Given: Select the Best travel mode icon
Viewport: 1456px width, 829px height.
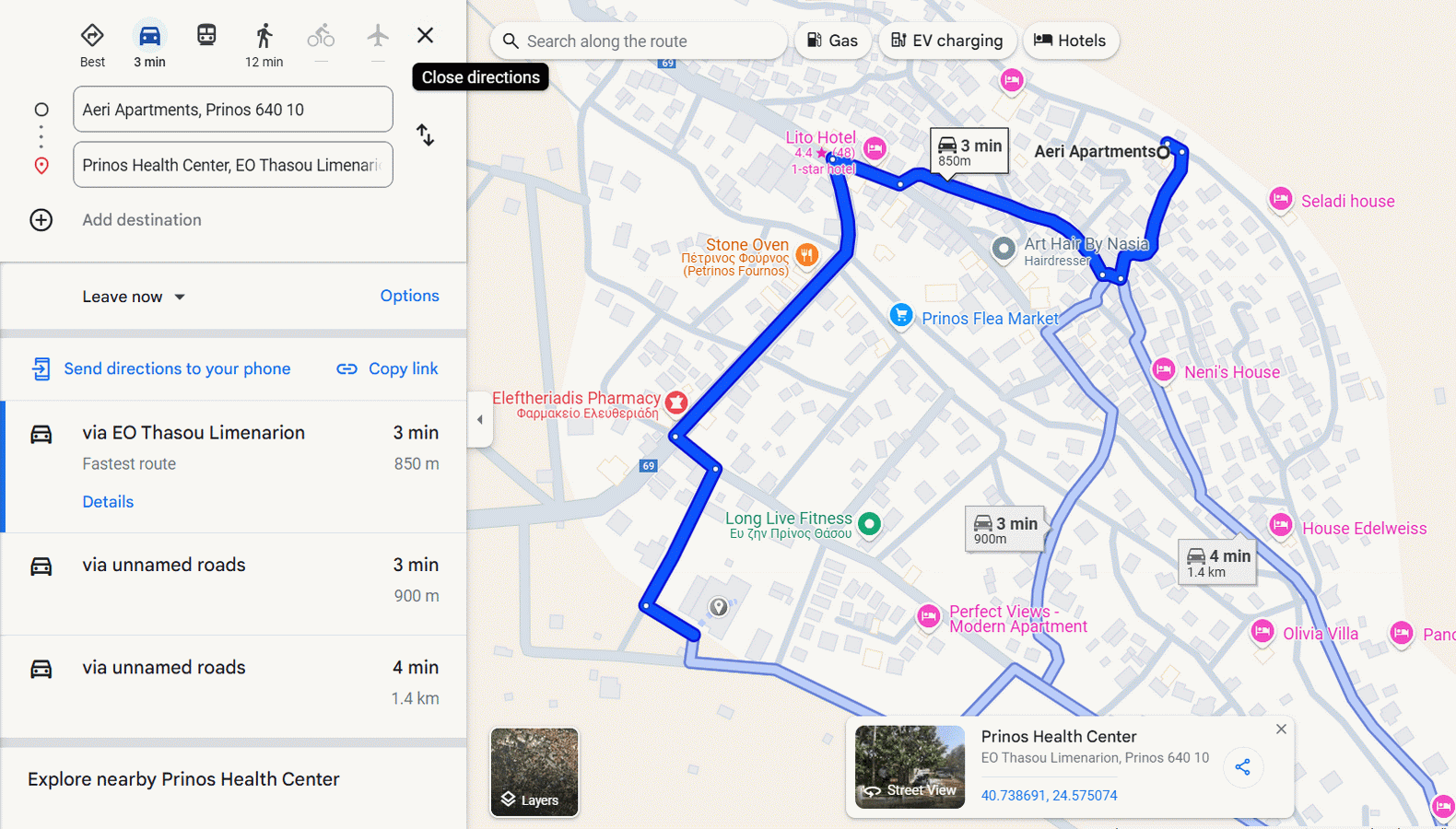Looking at the screenshot, I should pyautogui.click(x=92, y=37).
